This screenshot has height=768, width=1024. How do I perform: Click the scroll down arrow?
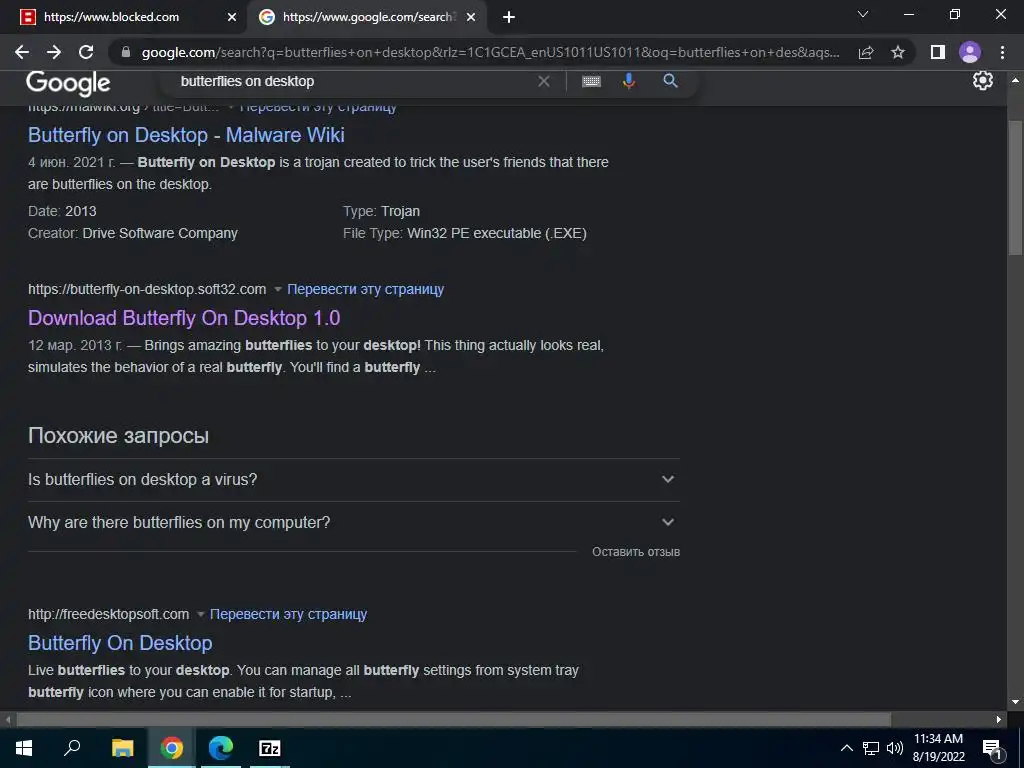[x=1015, y=702]
